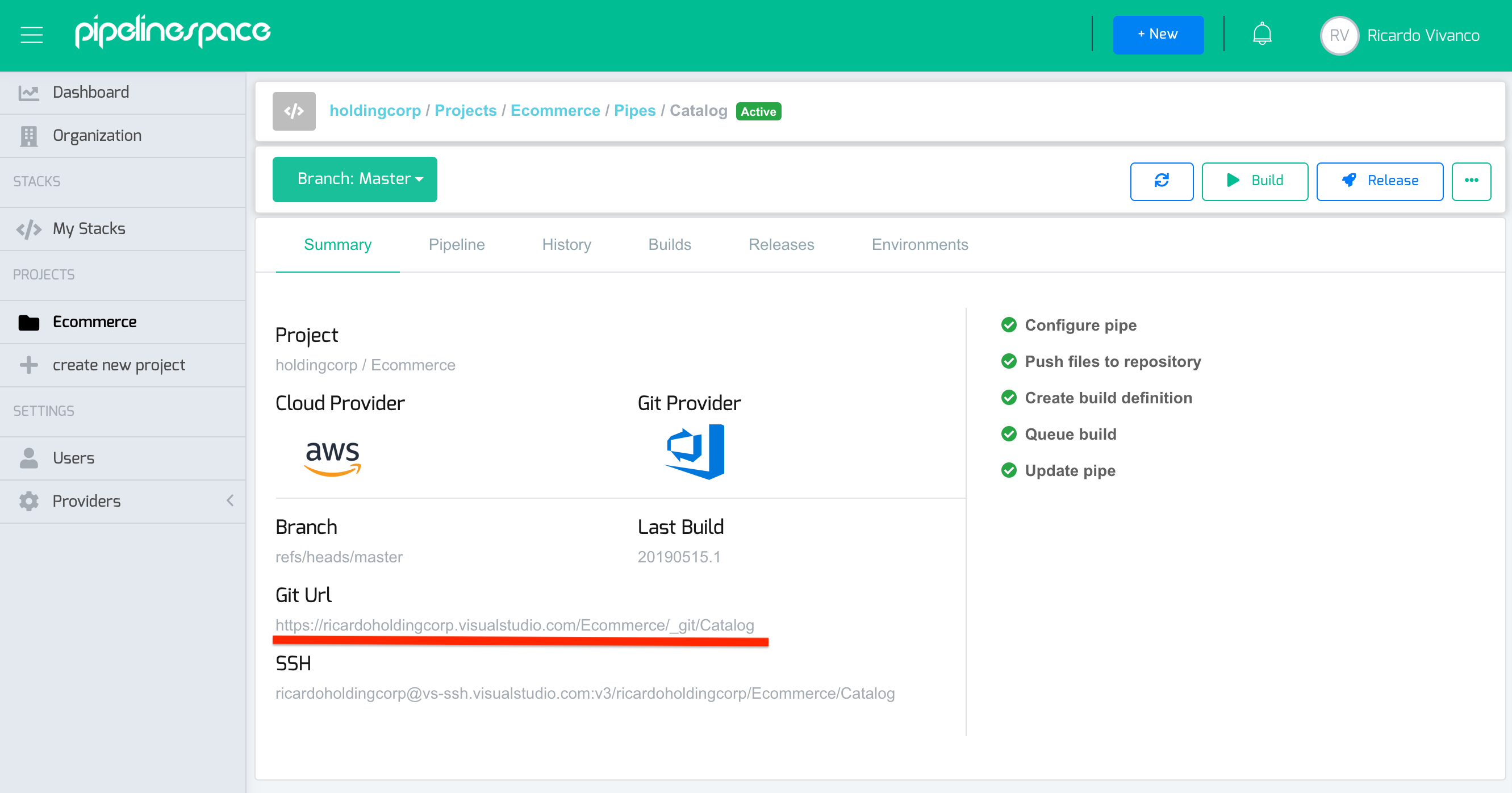The image size is (1512, 793).
Task: Open notifications via the bell icon
Action: [1262, 34]
